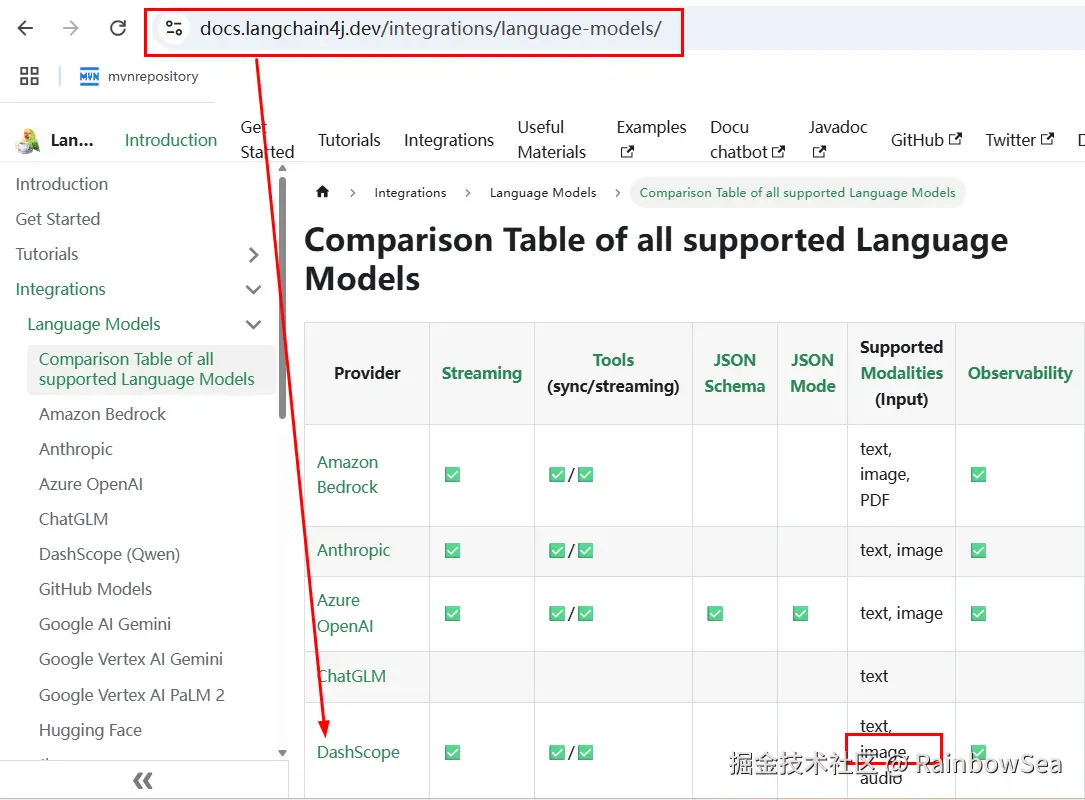1085x800 pixels.
Task: Select DashScope (Qwen) in the sidebar
Action: point(109,554)
